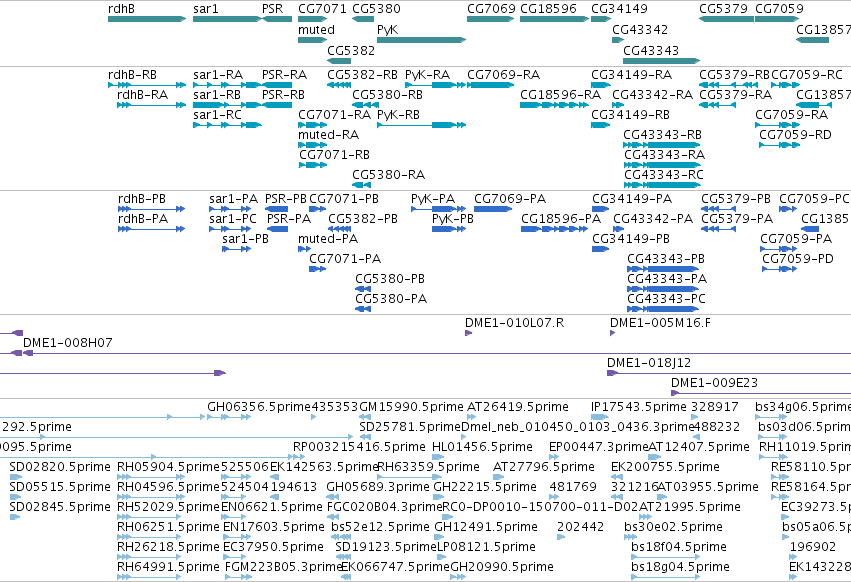This screenshot has height=582, width=851.
Task: Select transcript sar1-RC
Action: [227, 125]
